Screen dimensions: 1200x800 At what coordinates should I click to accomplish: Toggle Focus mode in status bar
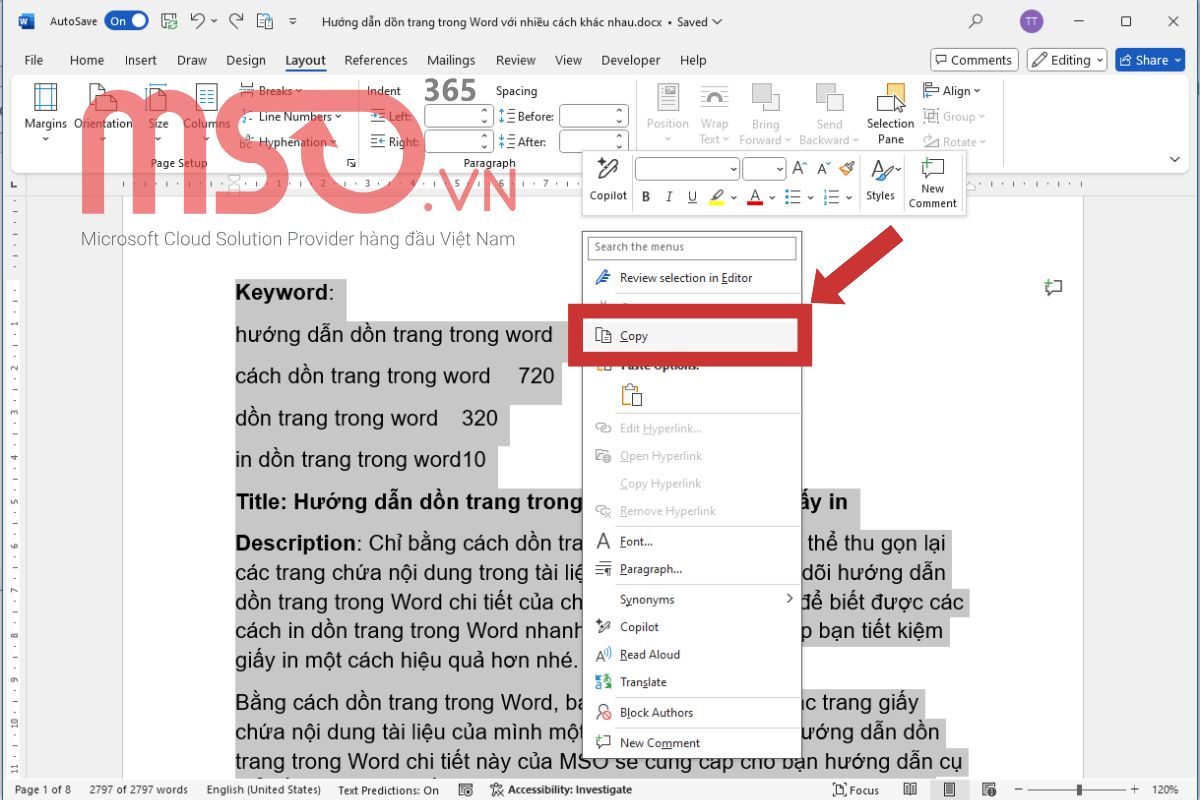click(x=856, y=790)
